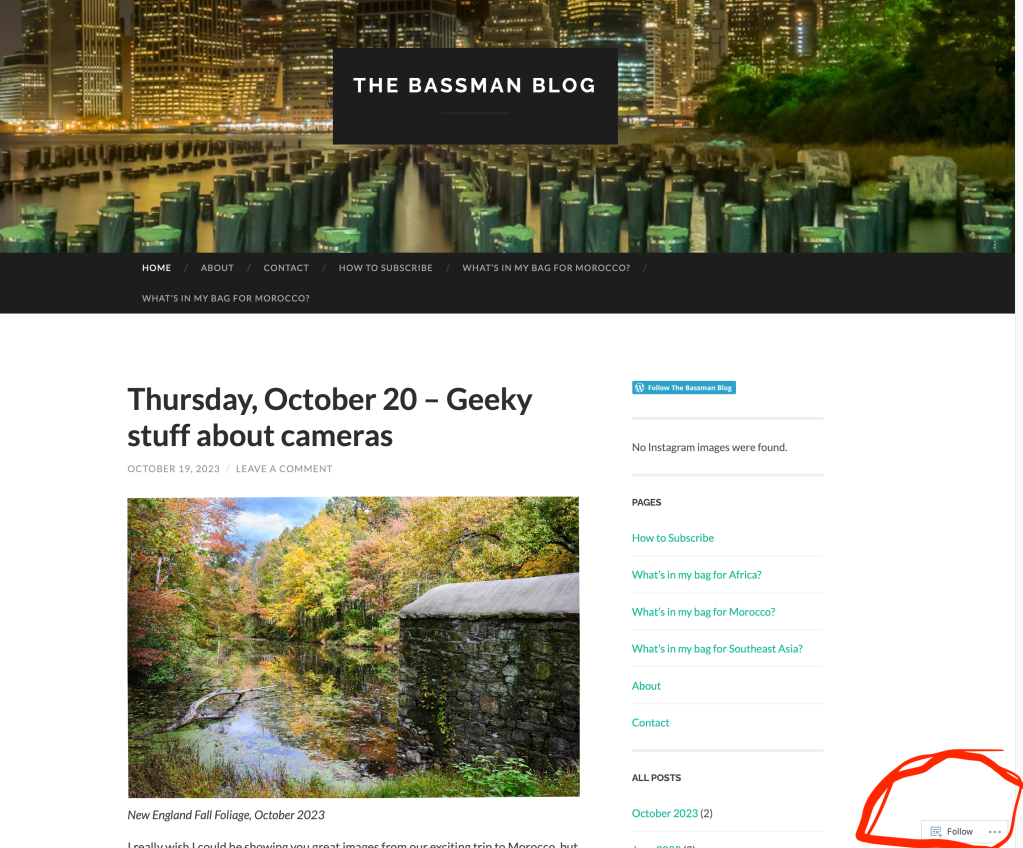Click LEAVE A COMMENT link
1023x848 pixels.
284,469
